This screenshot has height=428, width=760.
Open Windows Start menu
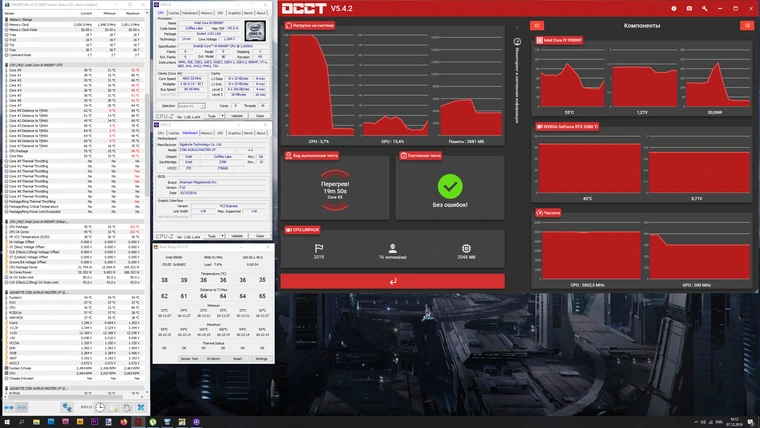7,422
